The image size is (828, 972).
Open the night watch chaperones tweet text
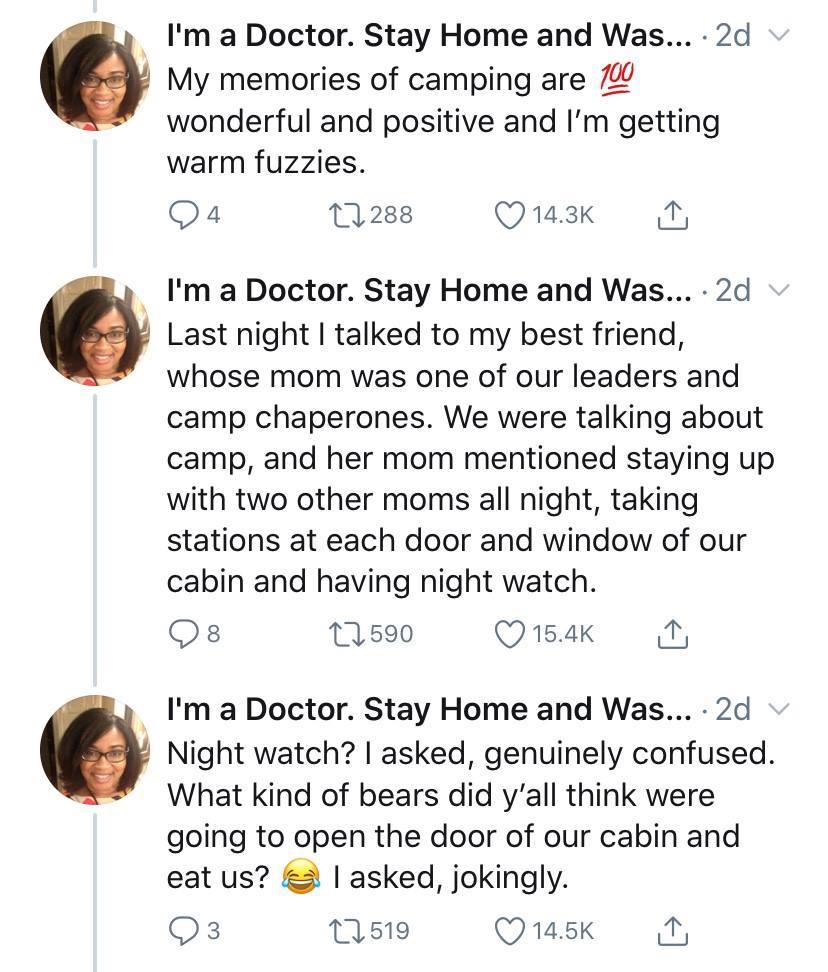(465, 456)
